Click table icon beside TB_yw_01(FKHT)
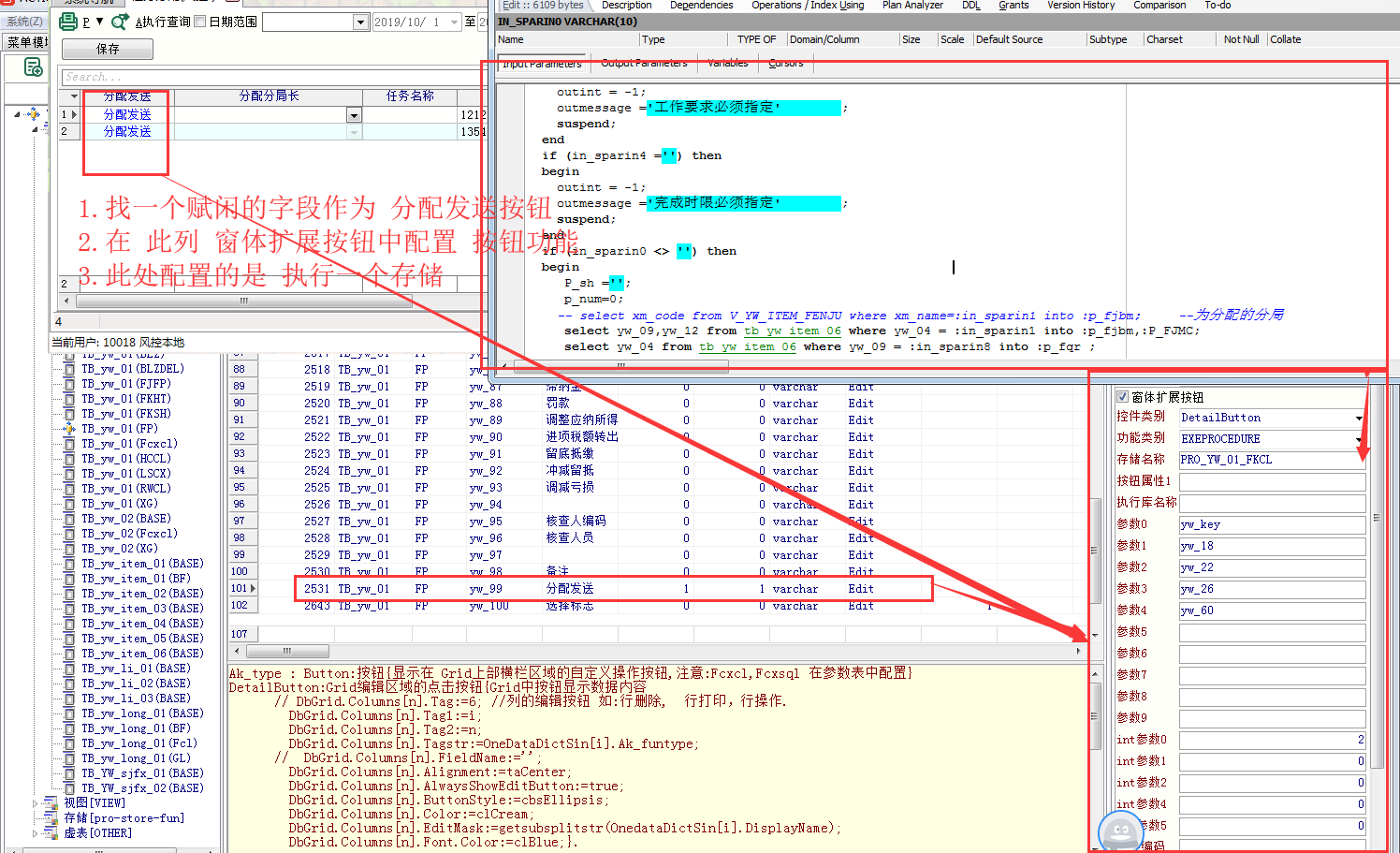The height and width of the screenshot is (853, 1400). [x=69, y=399]
